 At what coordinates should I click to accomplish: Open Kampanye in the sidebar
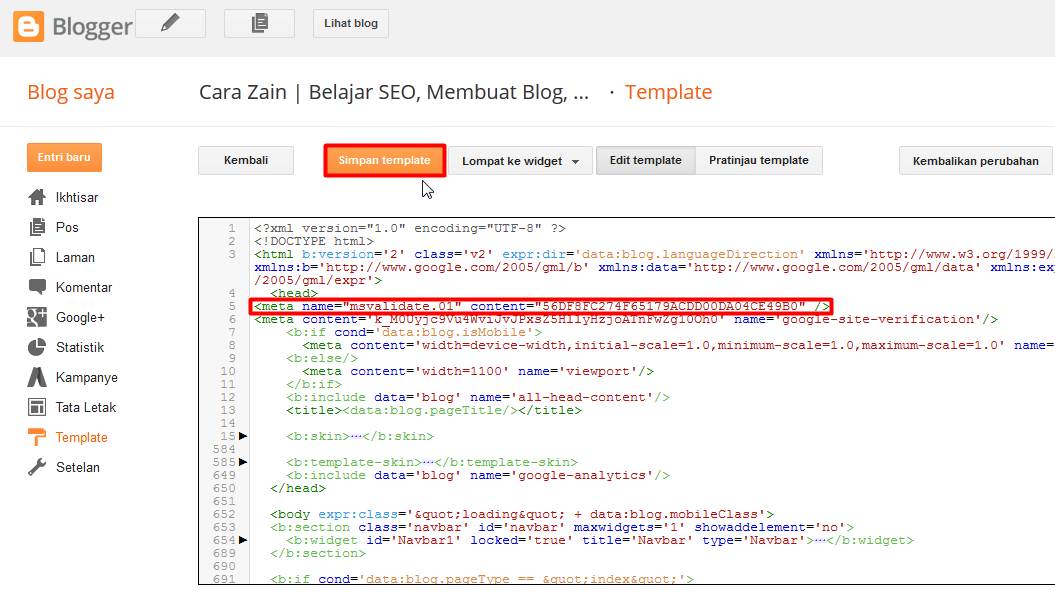[87, 377]
